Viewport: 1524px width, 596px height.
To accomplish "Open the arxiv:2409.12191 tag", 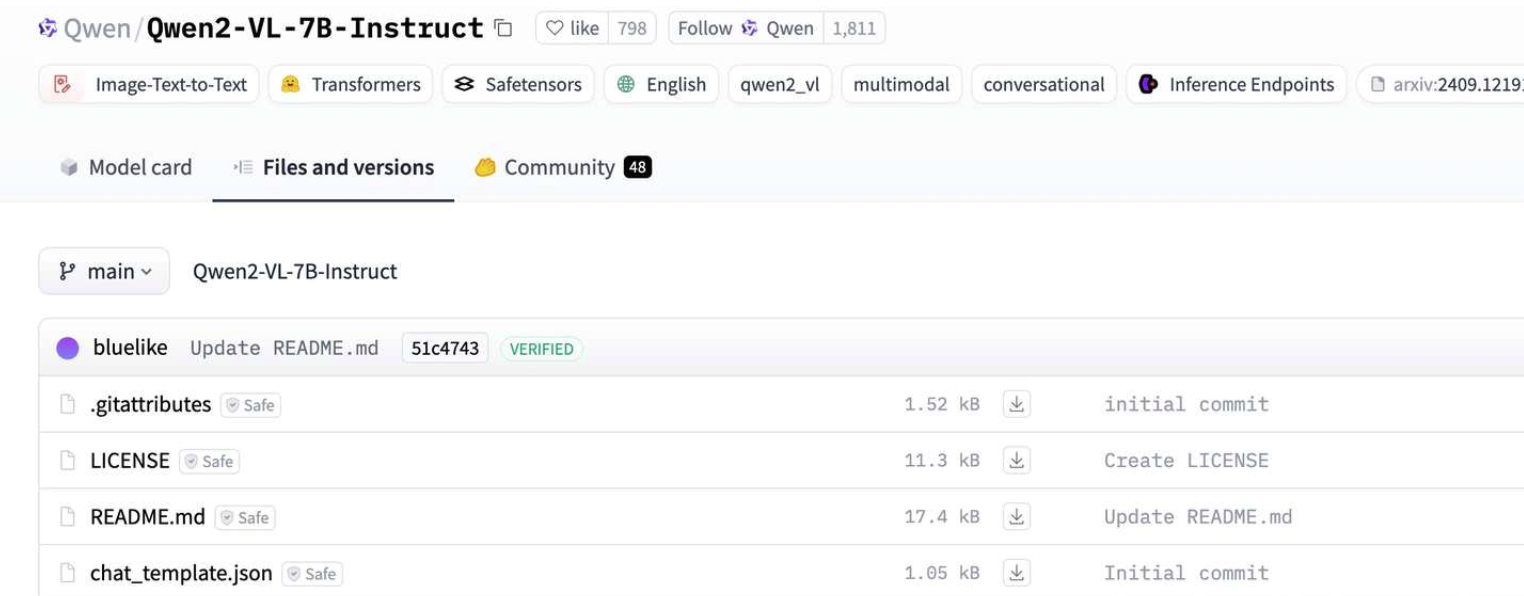I will point(1441,85).
